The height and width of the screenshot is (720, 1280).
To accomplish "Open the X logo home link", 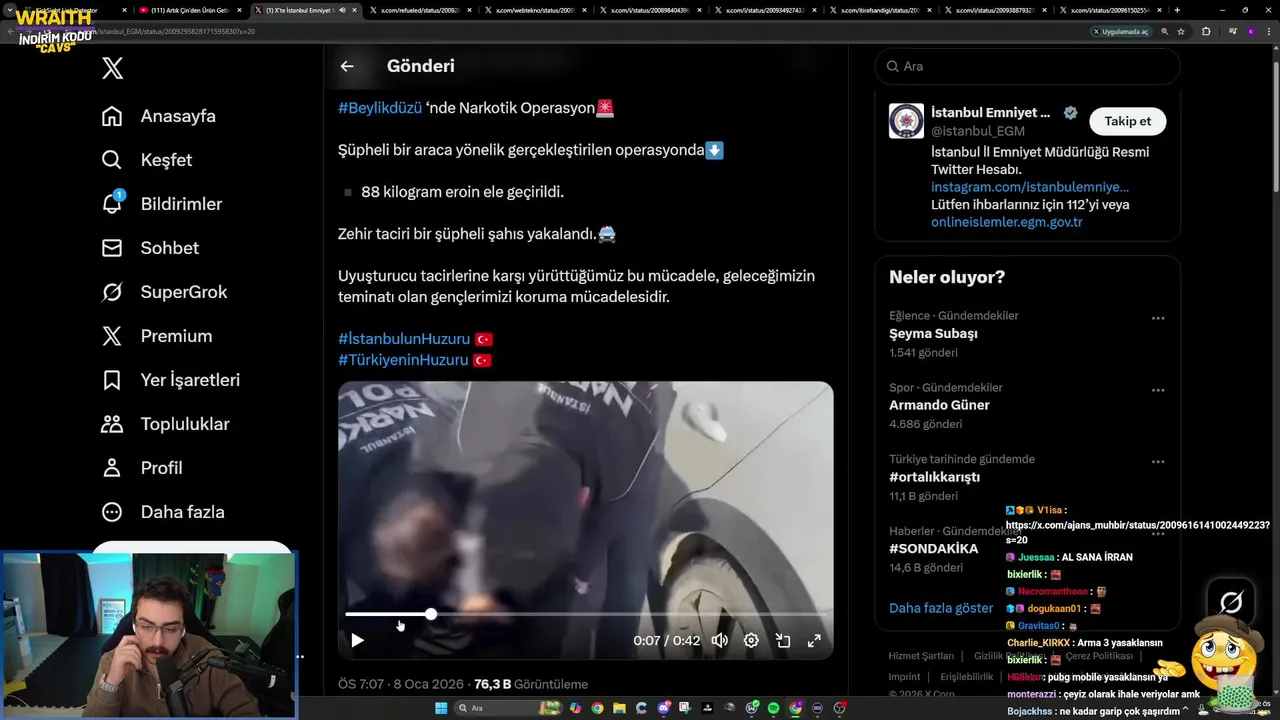I will coord(112,68).
